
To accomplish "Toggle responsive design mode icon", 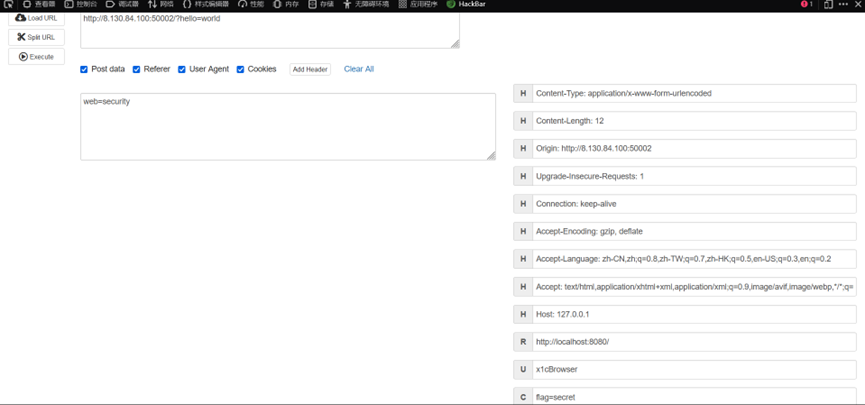I will [828, 4].
